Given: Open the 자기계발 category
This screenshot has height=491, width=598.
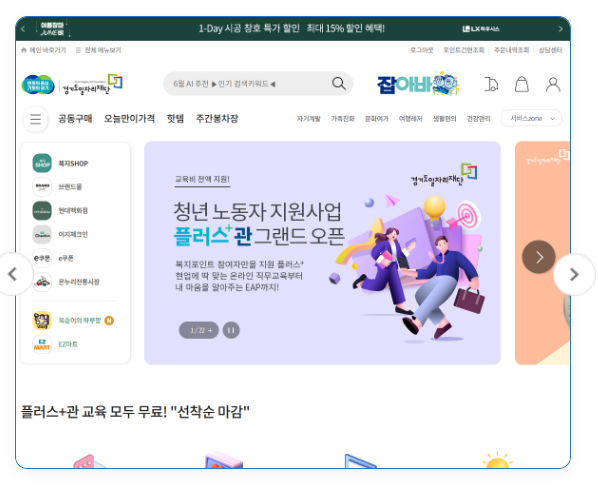Looking at the screenshot, I should 309,119.
